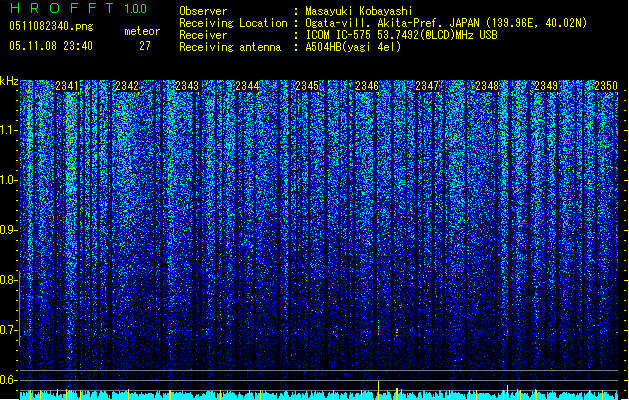Select the meteor count 27
629x400 pixels.
[x=145, y=46]
